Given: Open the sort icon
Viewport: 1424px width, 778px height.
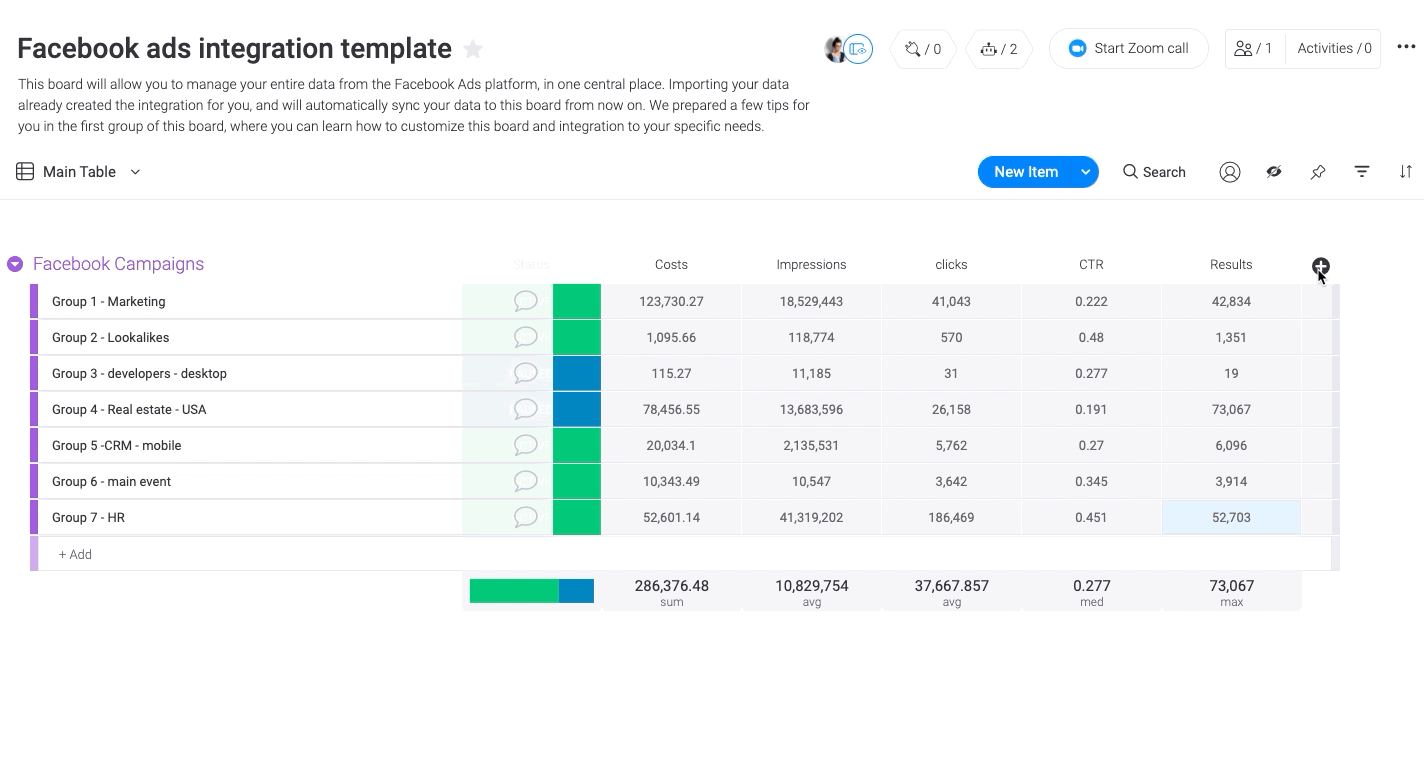Looking at the screenshot, I should [x=1406, y=172].
